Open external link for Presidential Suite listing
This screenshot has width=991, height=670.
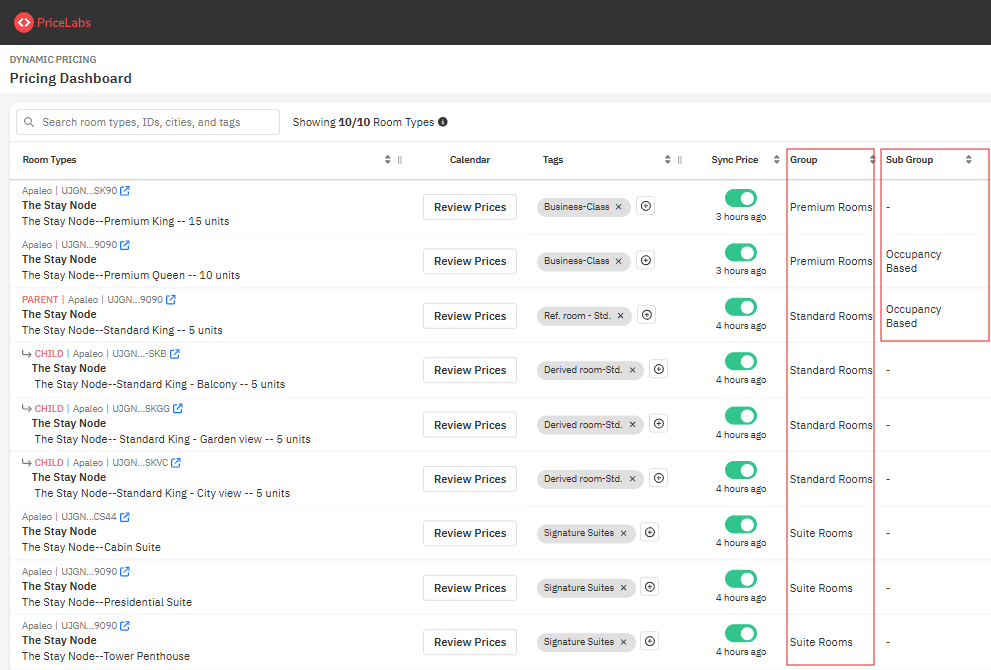point(125,572)
